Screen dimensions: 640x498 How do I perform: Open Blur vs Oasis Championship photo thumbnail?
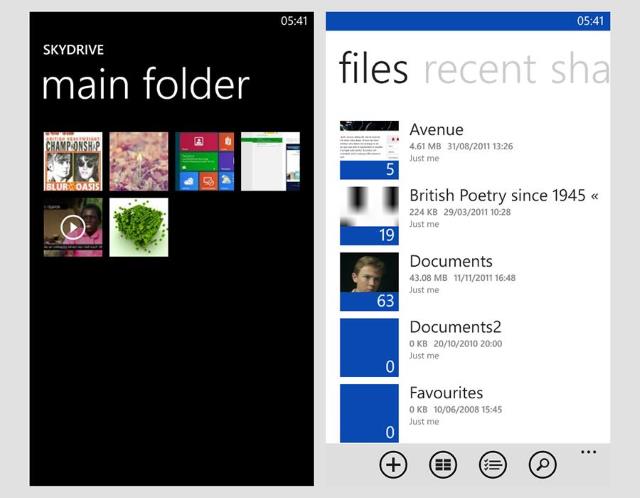[x=73, y=161]
